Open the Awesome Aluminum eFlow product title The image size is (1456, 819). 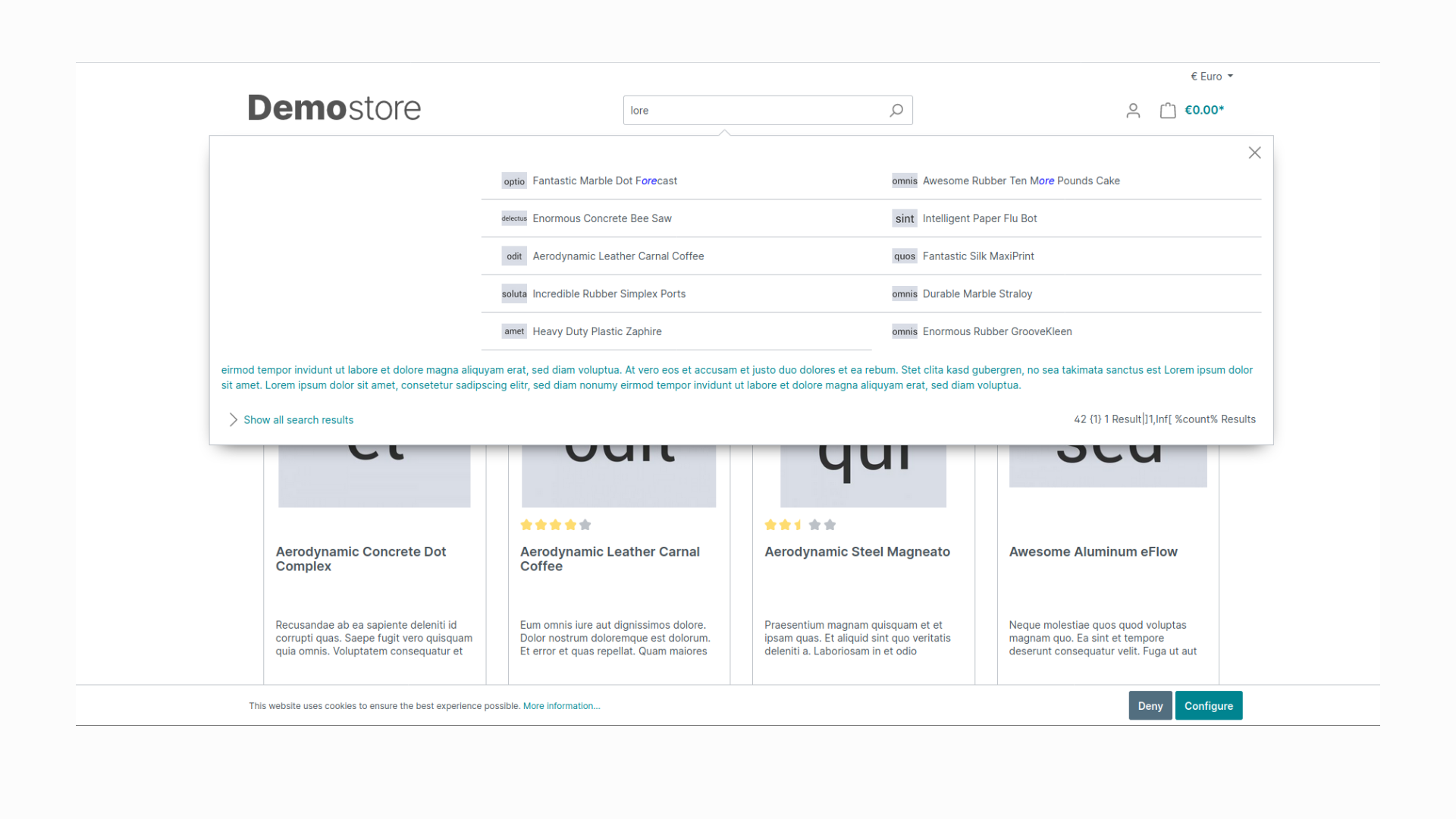[1093, 552]
